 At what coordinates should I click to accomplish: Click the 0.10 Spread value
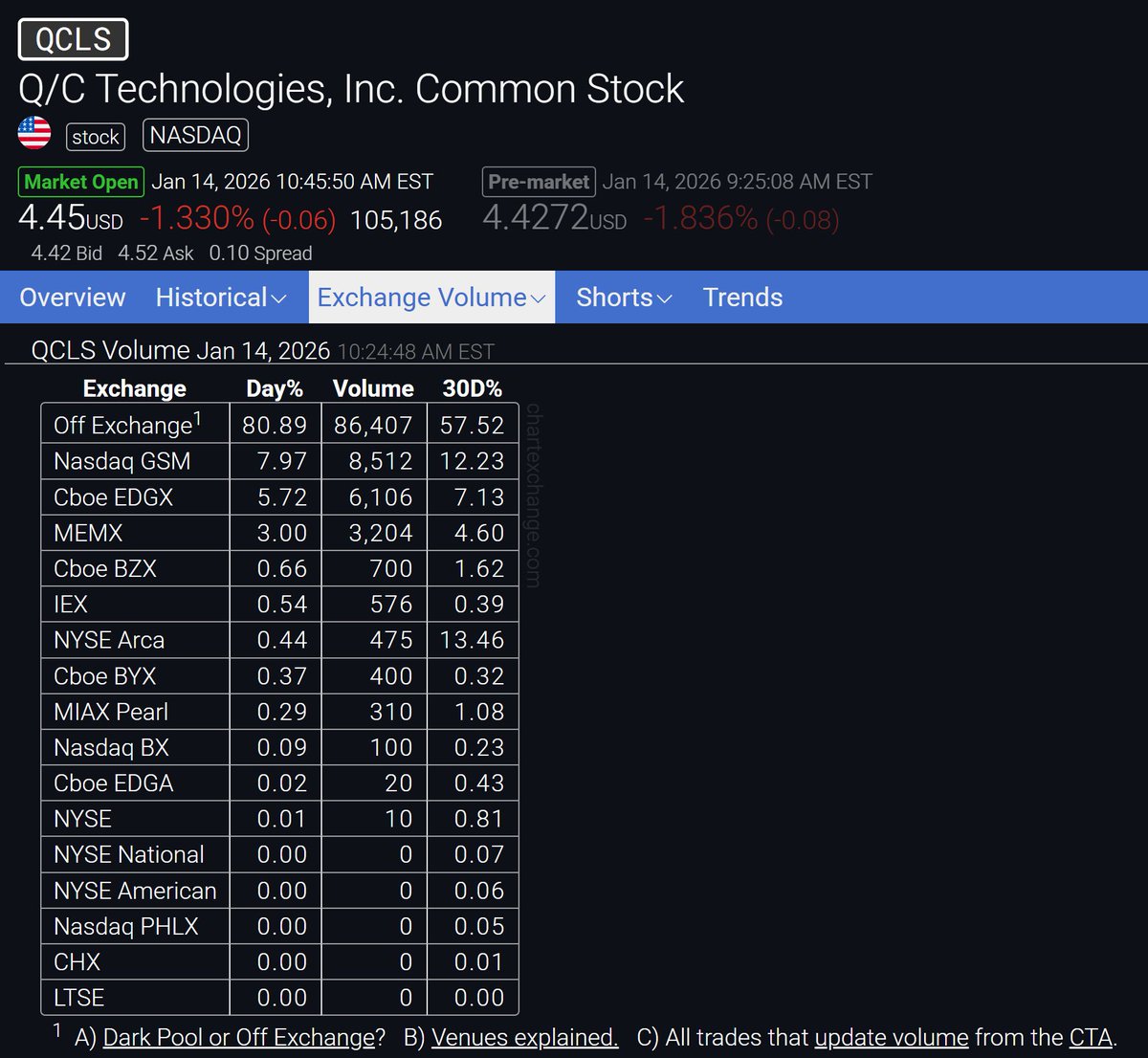[261, 253]
